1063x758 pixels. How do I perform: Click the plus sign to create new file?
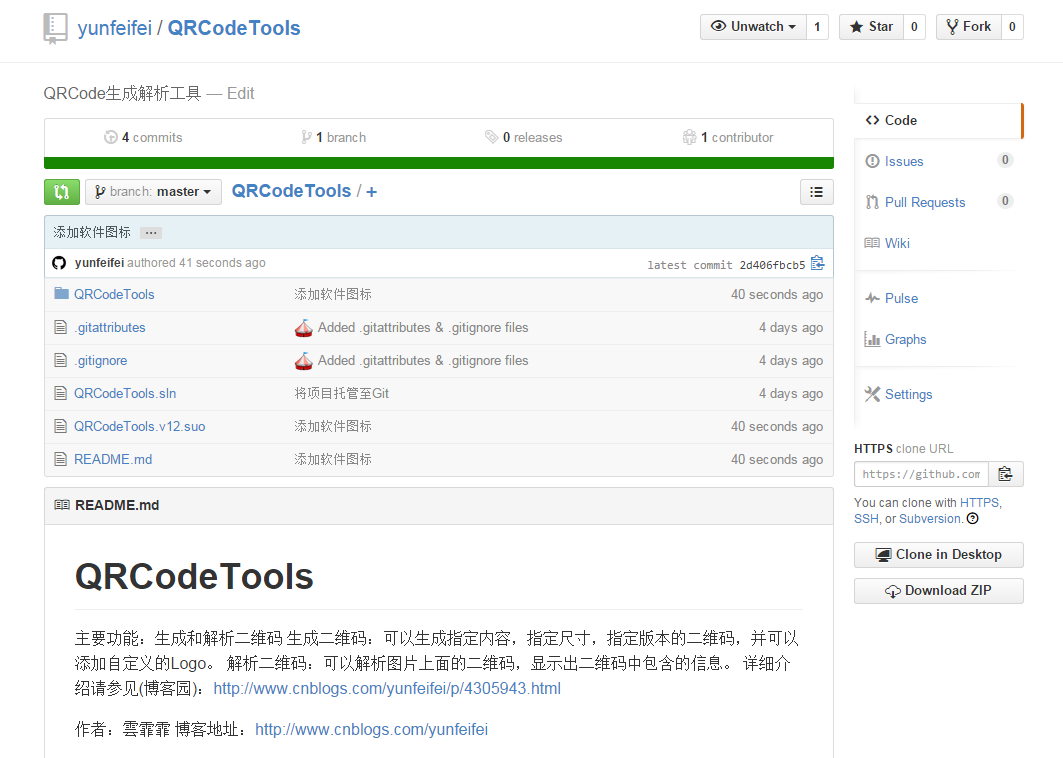click(x=372, y=192)
